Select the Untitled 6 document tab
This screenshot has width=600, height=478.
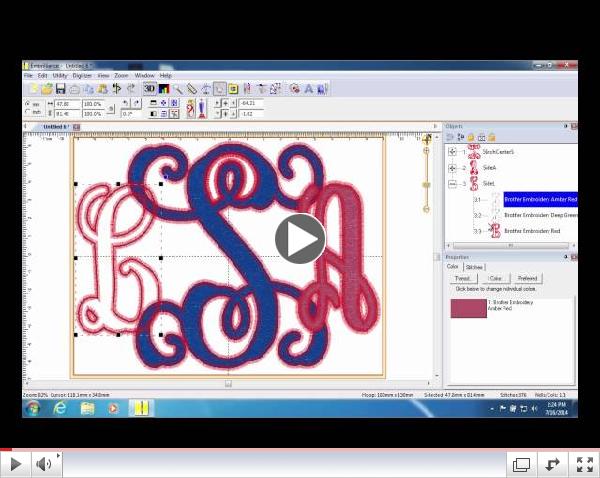[55, 127]
